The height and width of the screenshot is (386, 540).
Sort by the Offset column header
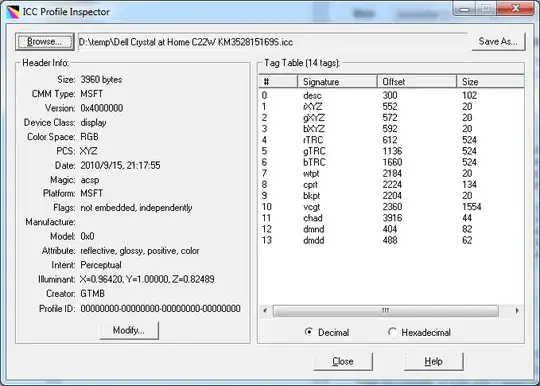click(417, 82)
